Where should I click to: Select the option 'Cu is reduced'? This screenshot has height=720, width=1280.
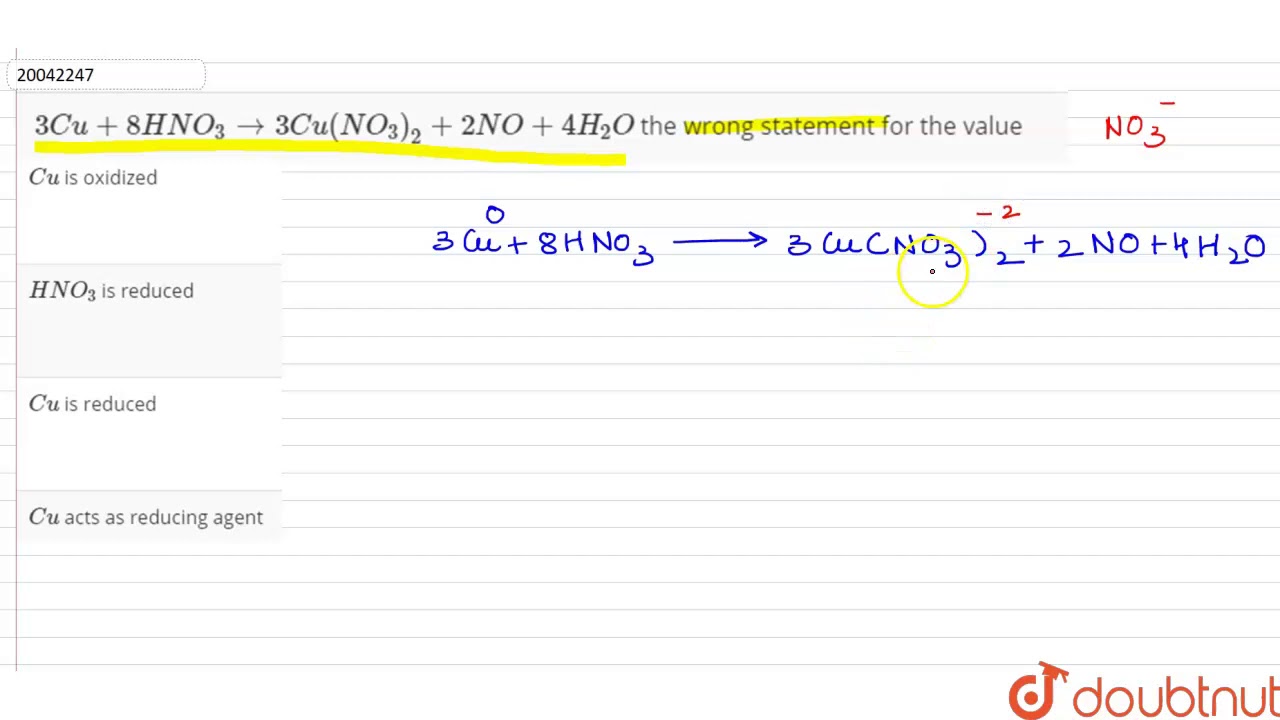pos(92,404)
